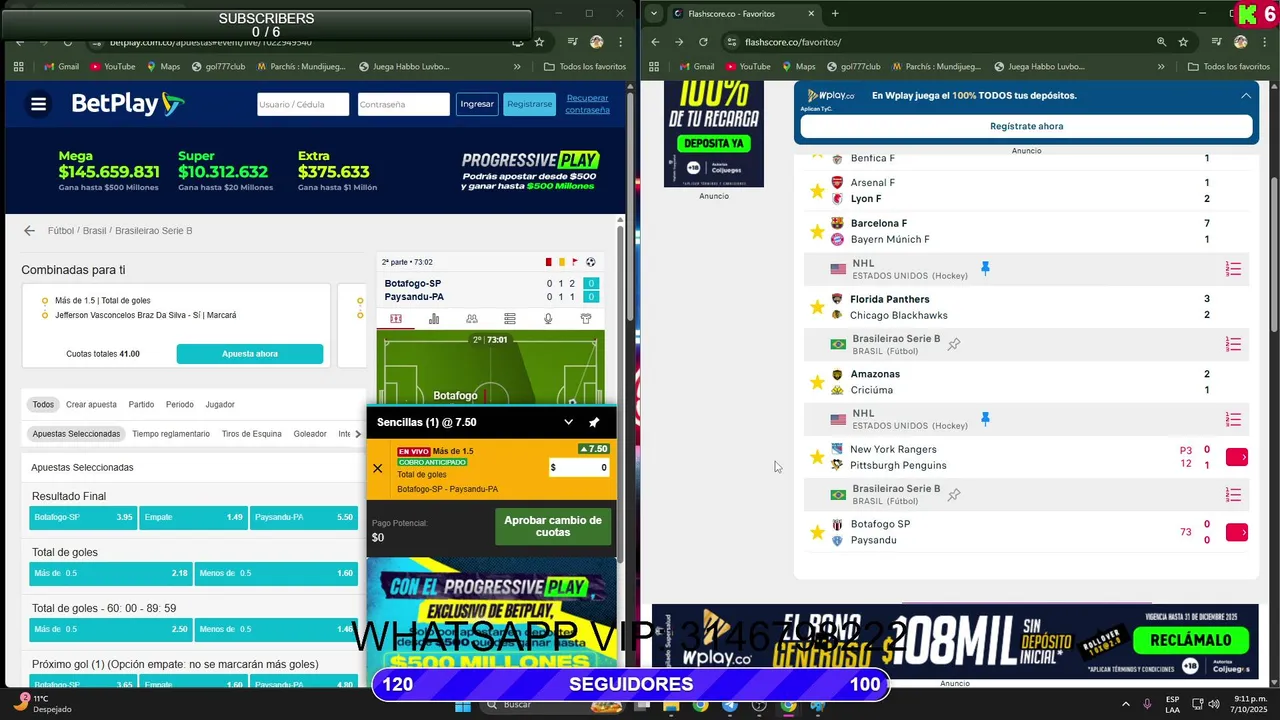Open a new tab in the Flashscore window

(835, 13)
